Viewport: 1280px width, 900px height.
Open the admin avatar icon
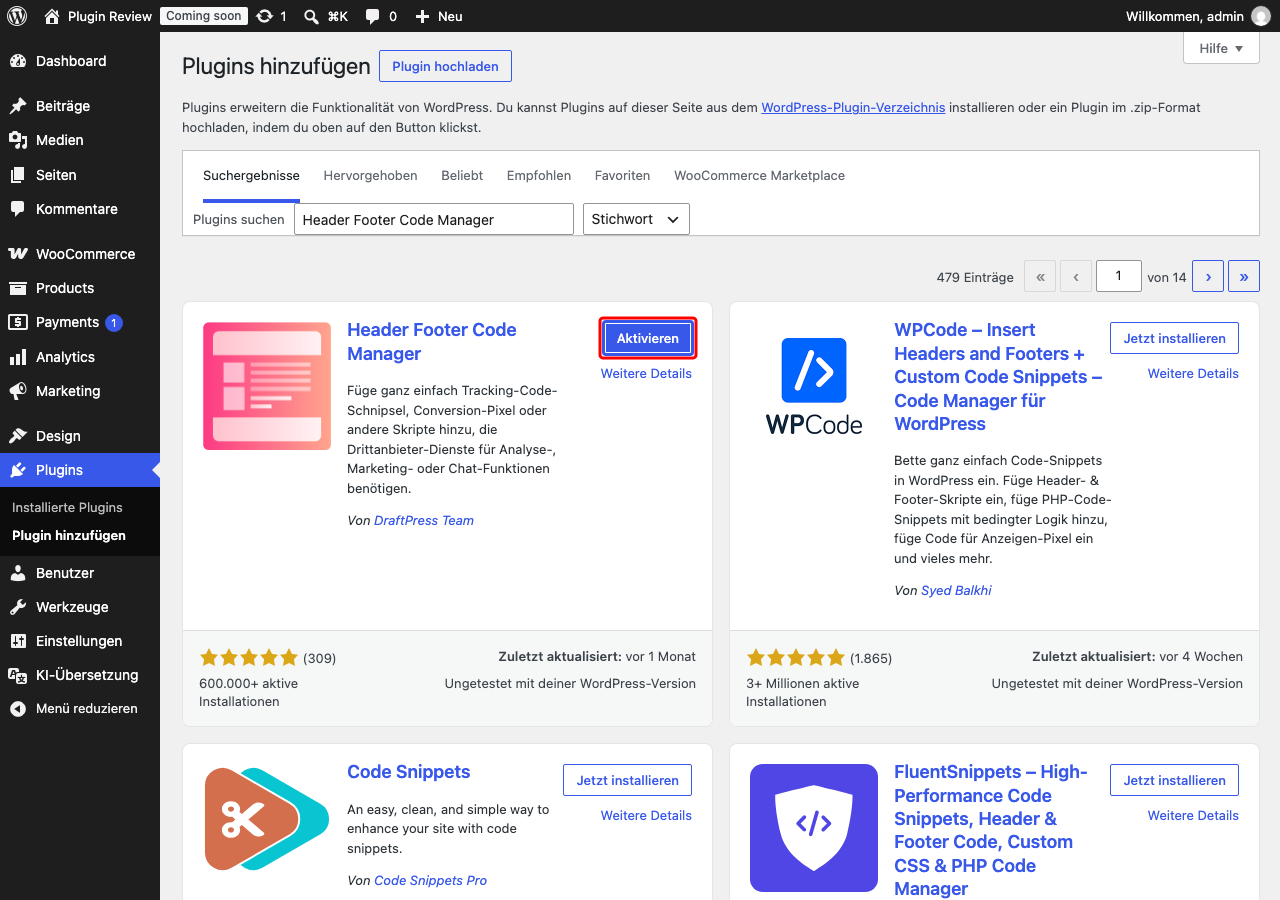coord(1261,16)
